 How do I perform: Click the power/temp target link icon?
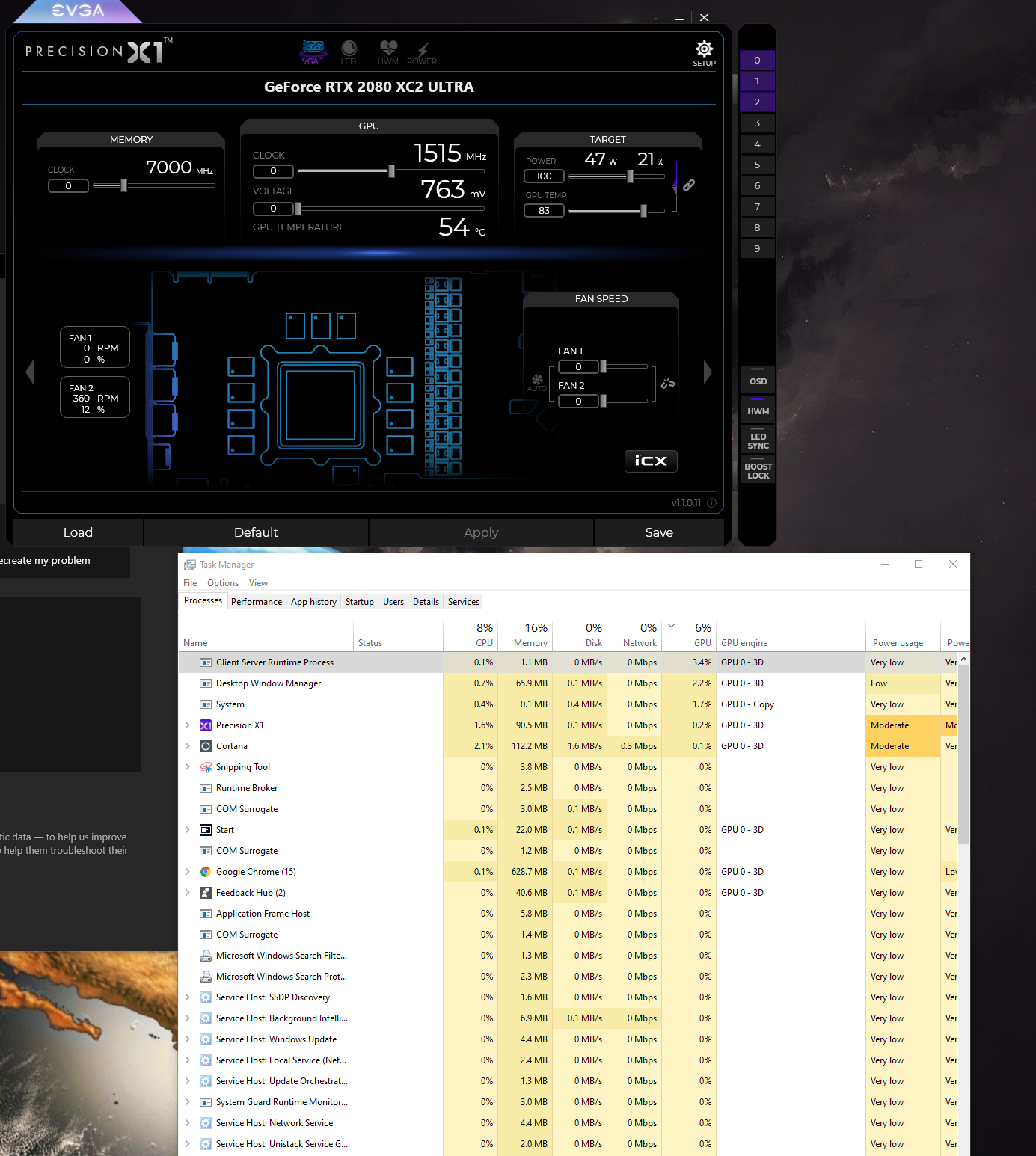689,185
